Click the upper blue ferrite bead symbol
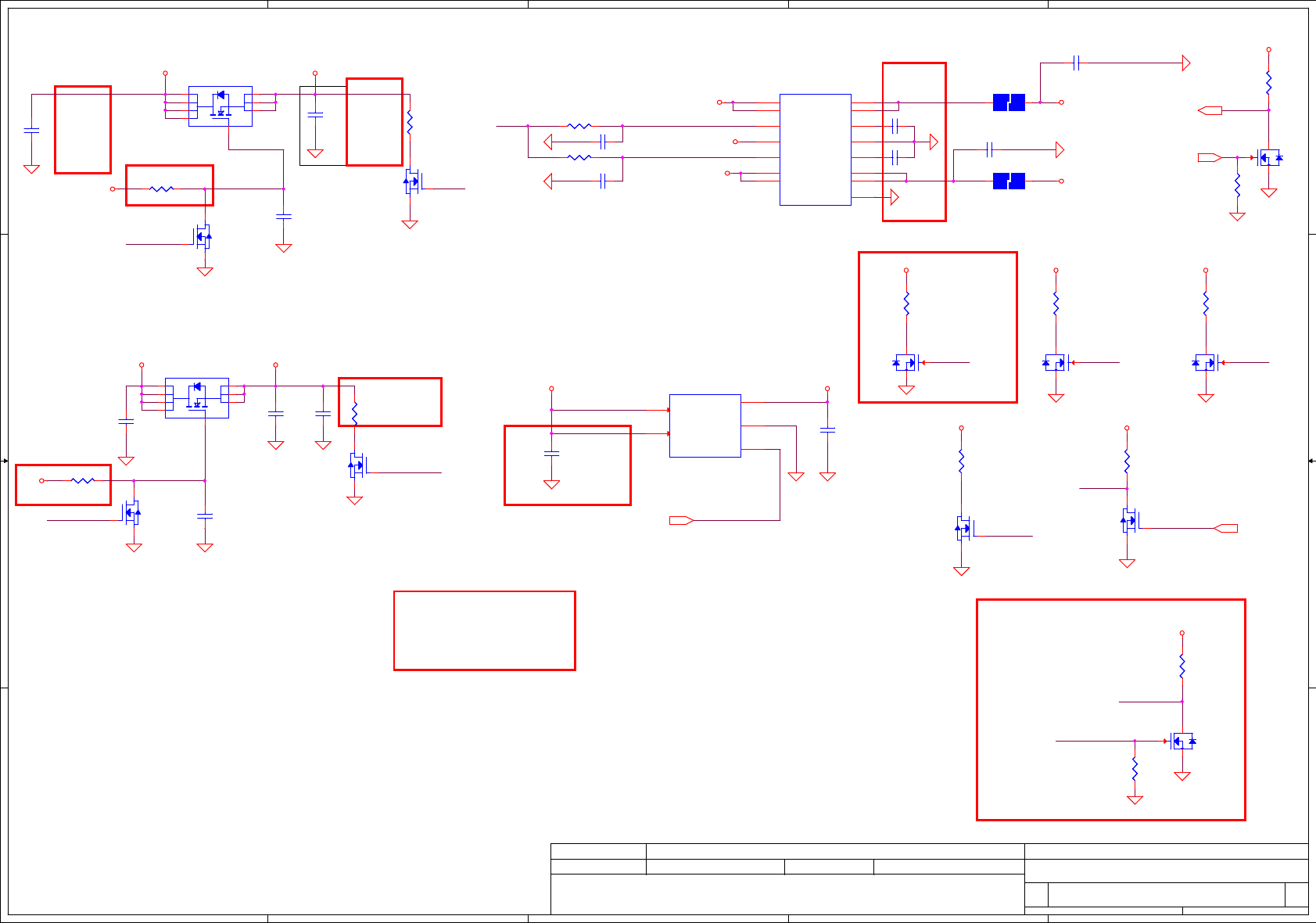This screenshot has width=1316, height=923. (1009, 102)
